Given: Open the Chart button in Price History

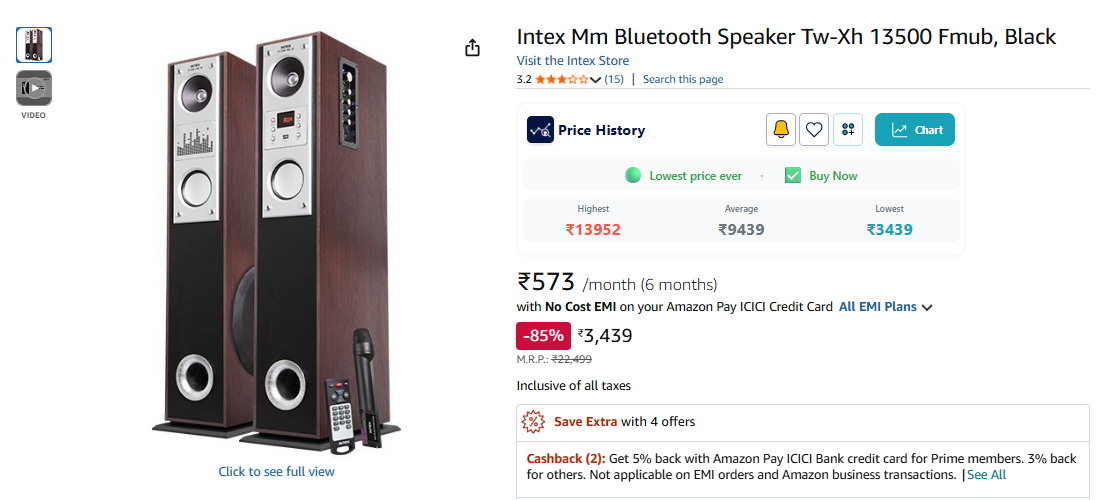Looking at the screenshot, I should (x=915, y=130).
